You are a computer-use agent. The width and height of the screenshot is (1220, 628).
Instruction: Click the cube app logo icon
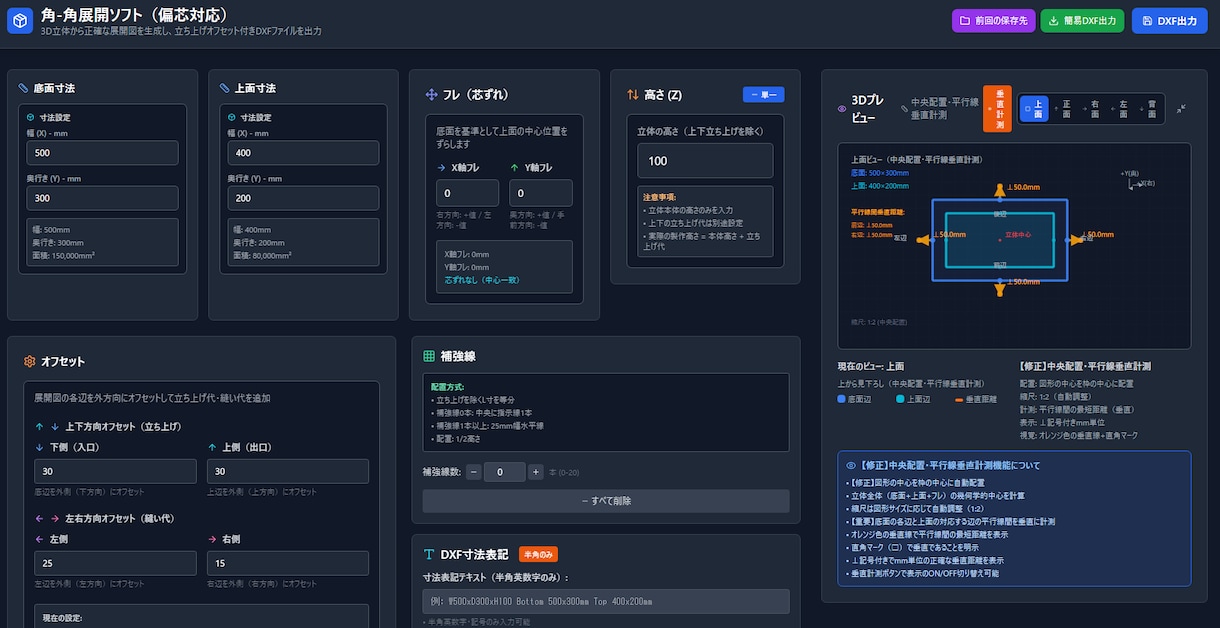20,21
